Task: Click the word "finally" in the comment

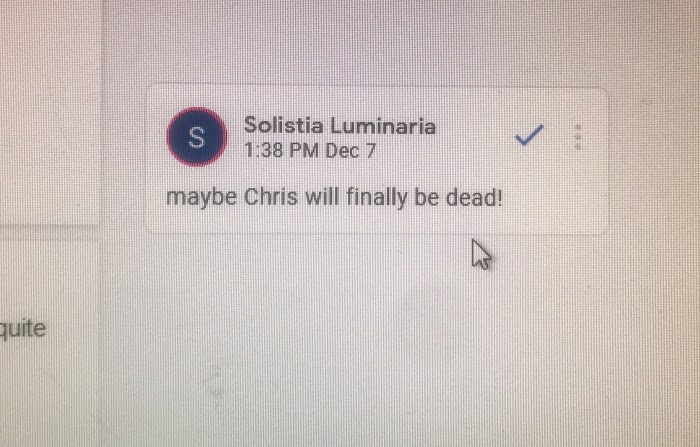Action: [377, 197]
